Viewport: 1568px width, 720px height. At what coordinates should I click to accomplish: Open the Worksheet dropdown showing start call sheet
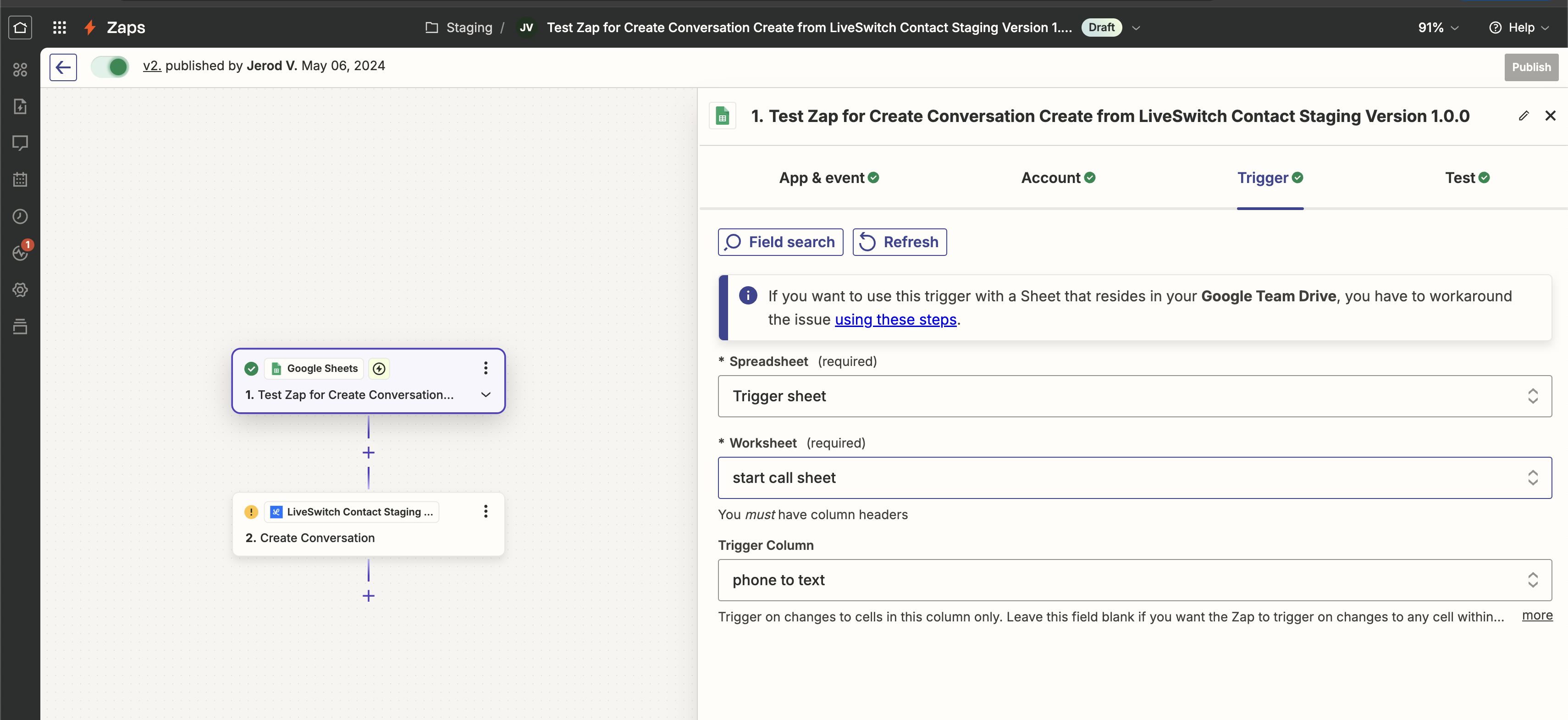click(1135, 478)
